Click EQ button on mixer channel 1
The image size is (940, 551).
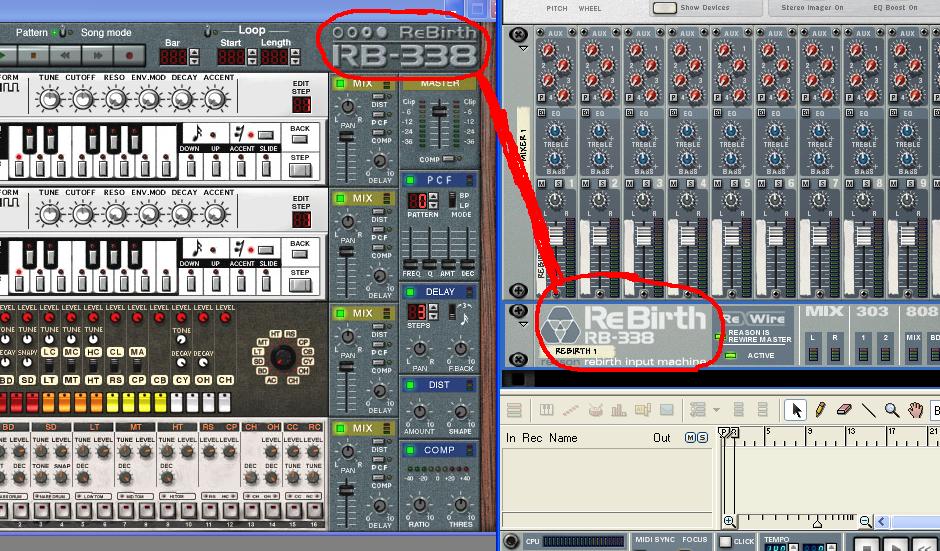pyautogui.click(x=542, y=113)
